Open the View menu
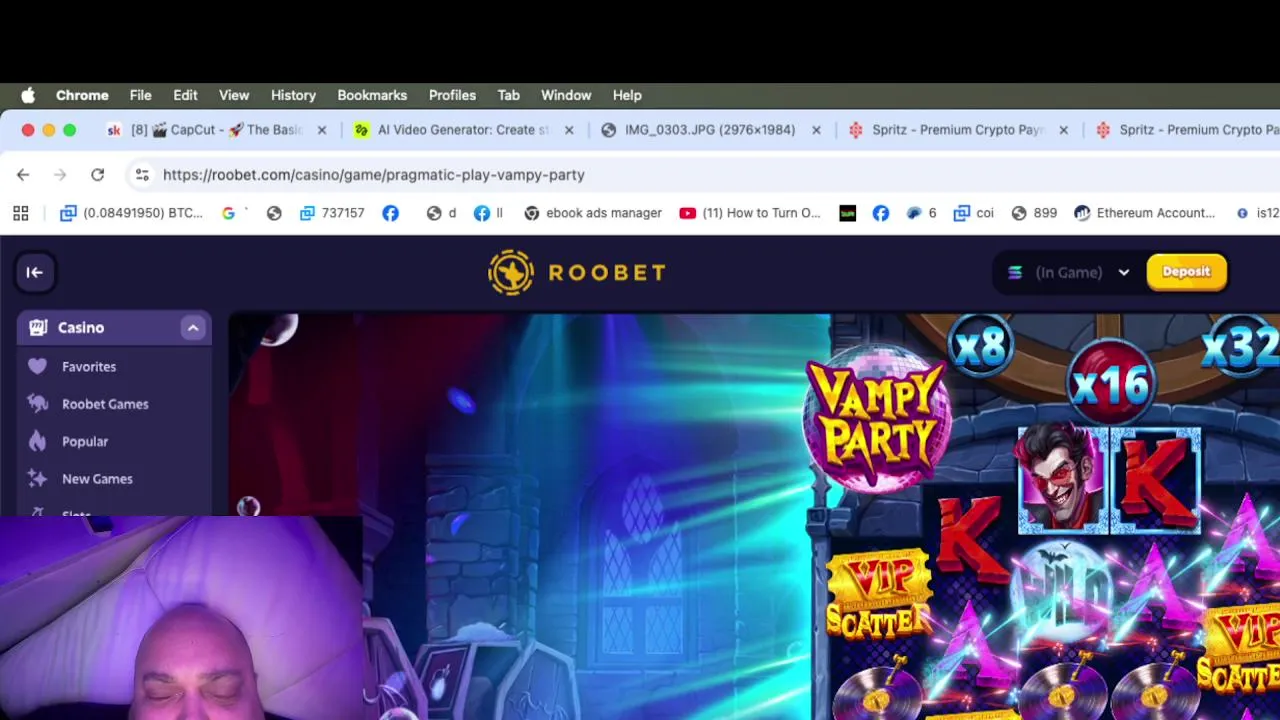This screenshot has width=1280, height=720. (234, 95)
